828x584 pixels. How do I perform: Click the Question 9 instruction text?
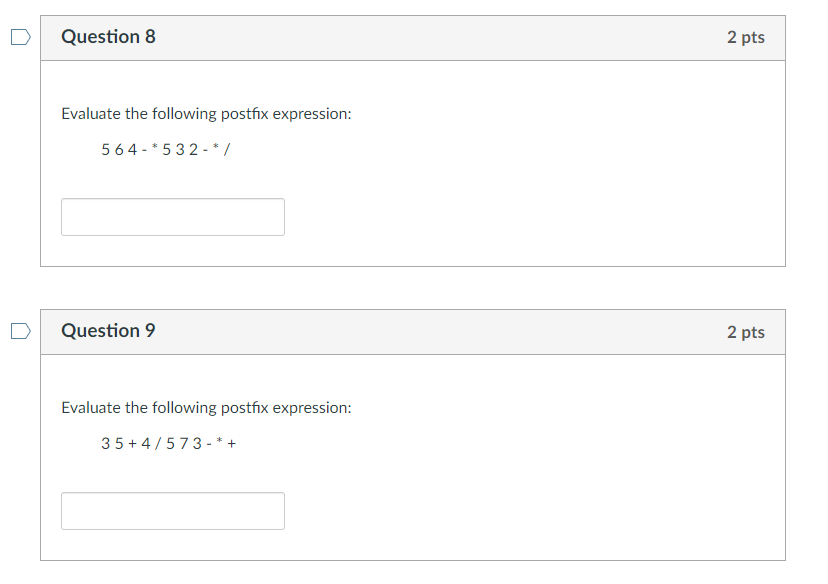click(207, 407)
